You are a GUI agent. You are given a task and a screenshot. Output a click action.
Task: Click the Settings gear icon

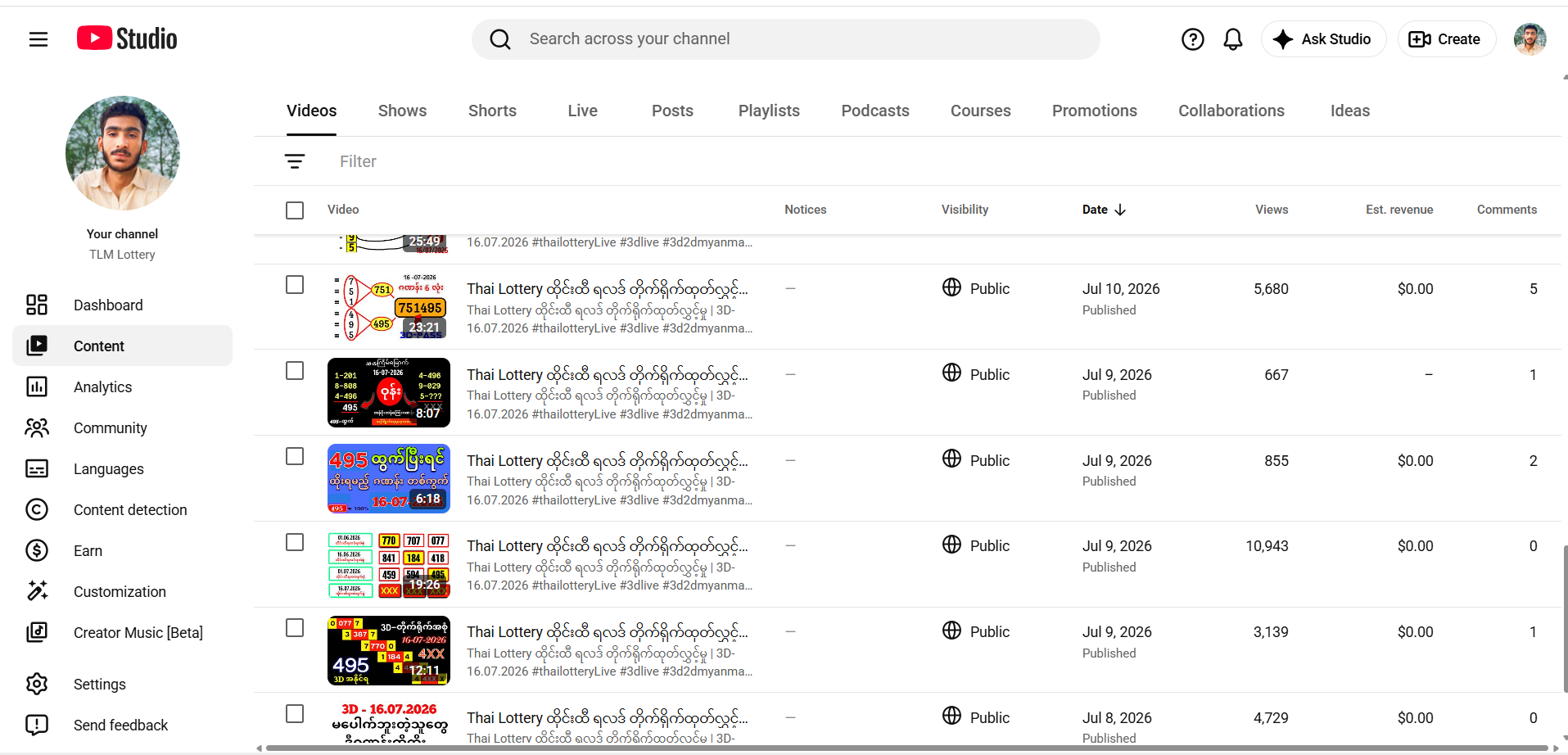37,684
